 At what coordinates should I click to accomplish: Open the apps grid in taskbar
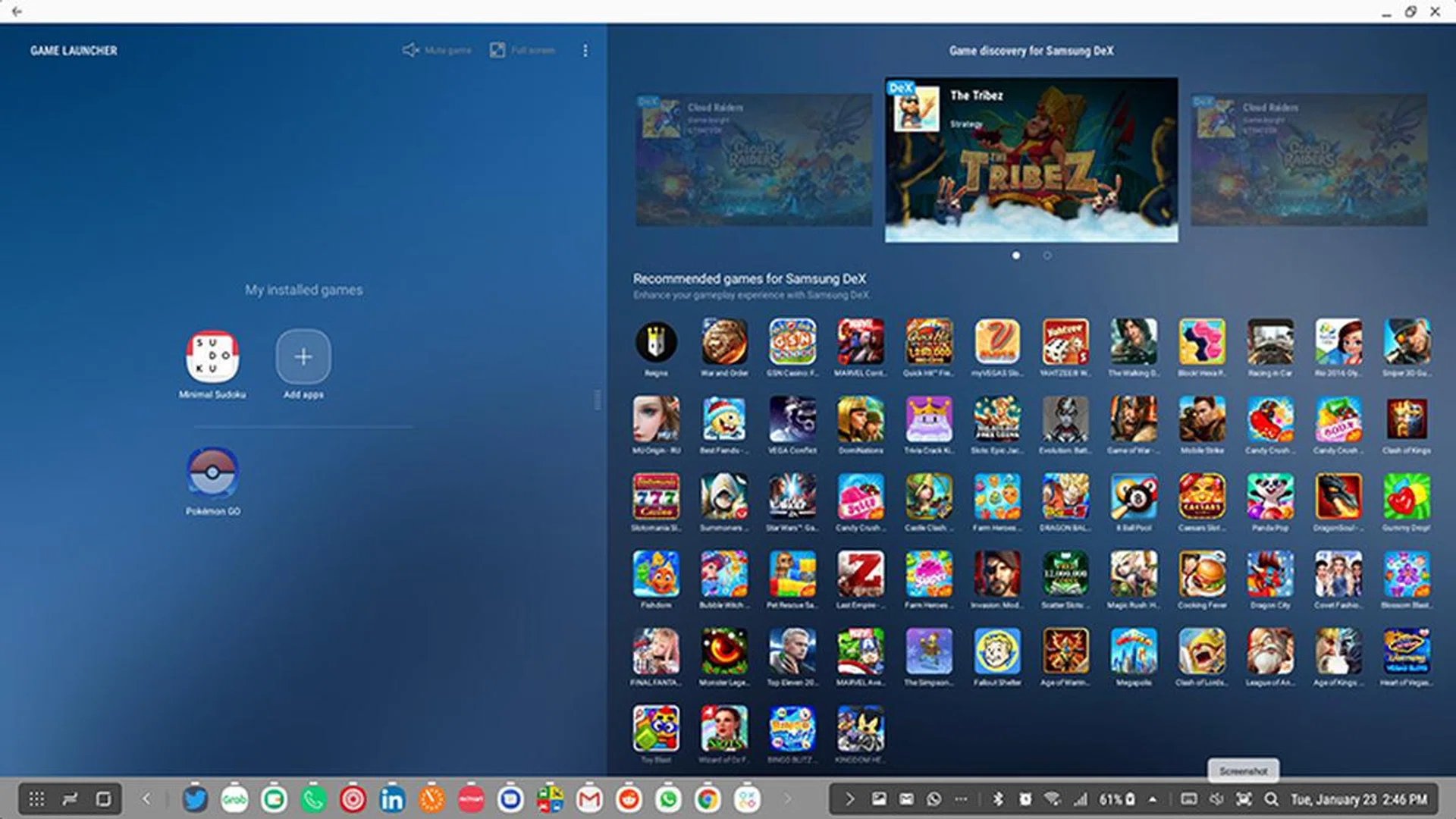tap(36, 799)
